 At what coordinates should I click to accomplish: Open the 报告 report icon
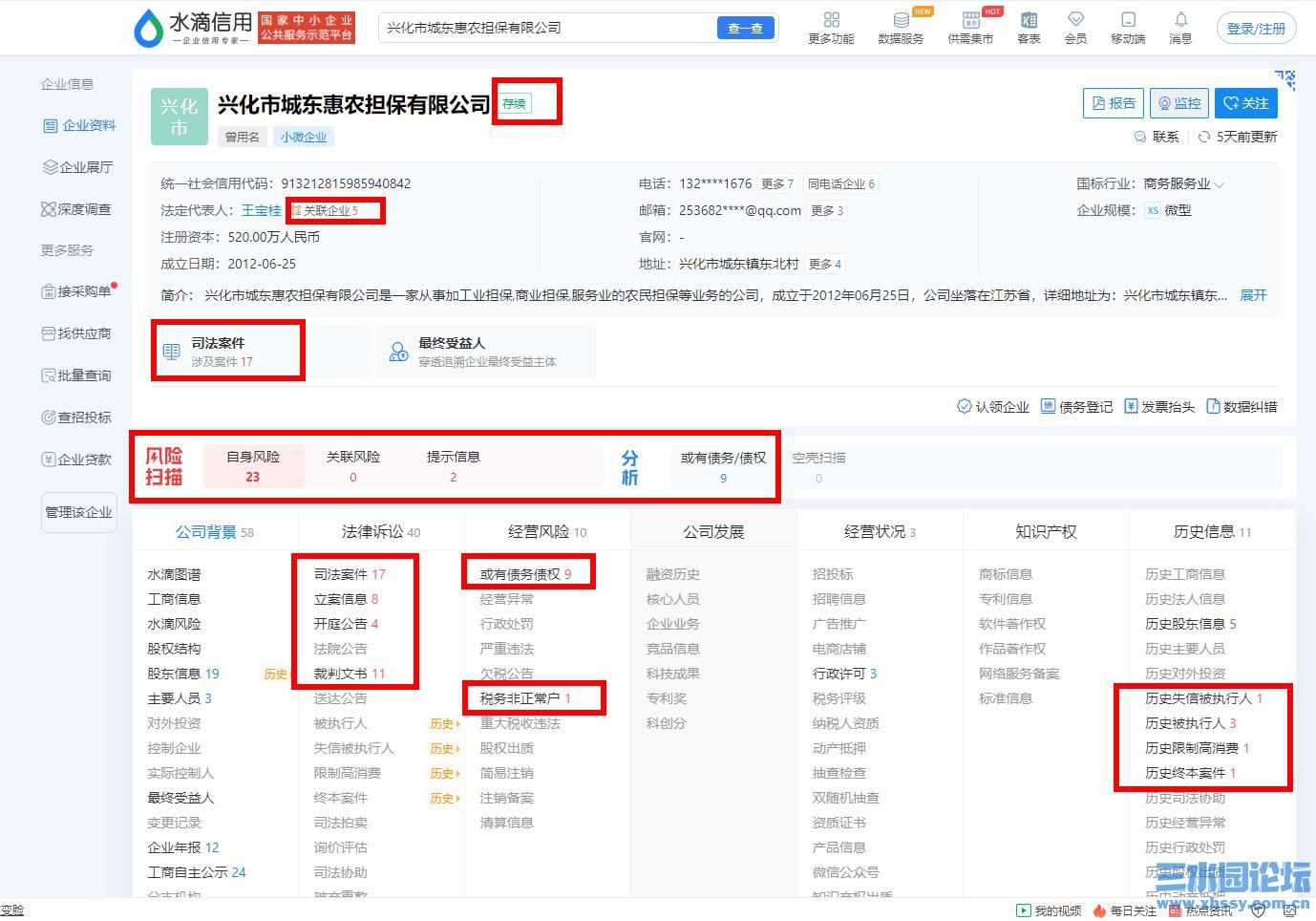pos(1112,102)
